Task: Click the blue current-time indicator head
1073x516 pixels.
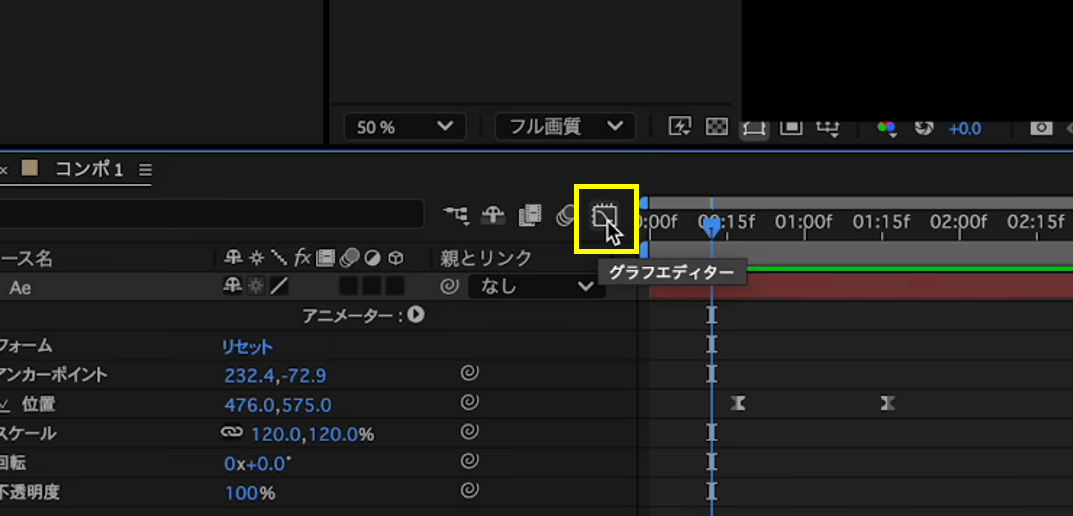Action: (x=712, y=227)
